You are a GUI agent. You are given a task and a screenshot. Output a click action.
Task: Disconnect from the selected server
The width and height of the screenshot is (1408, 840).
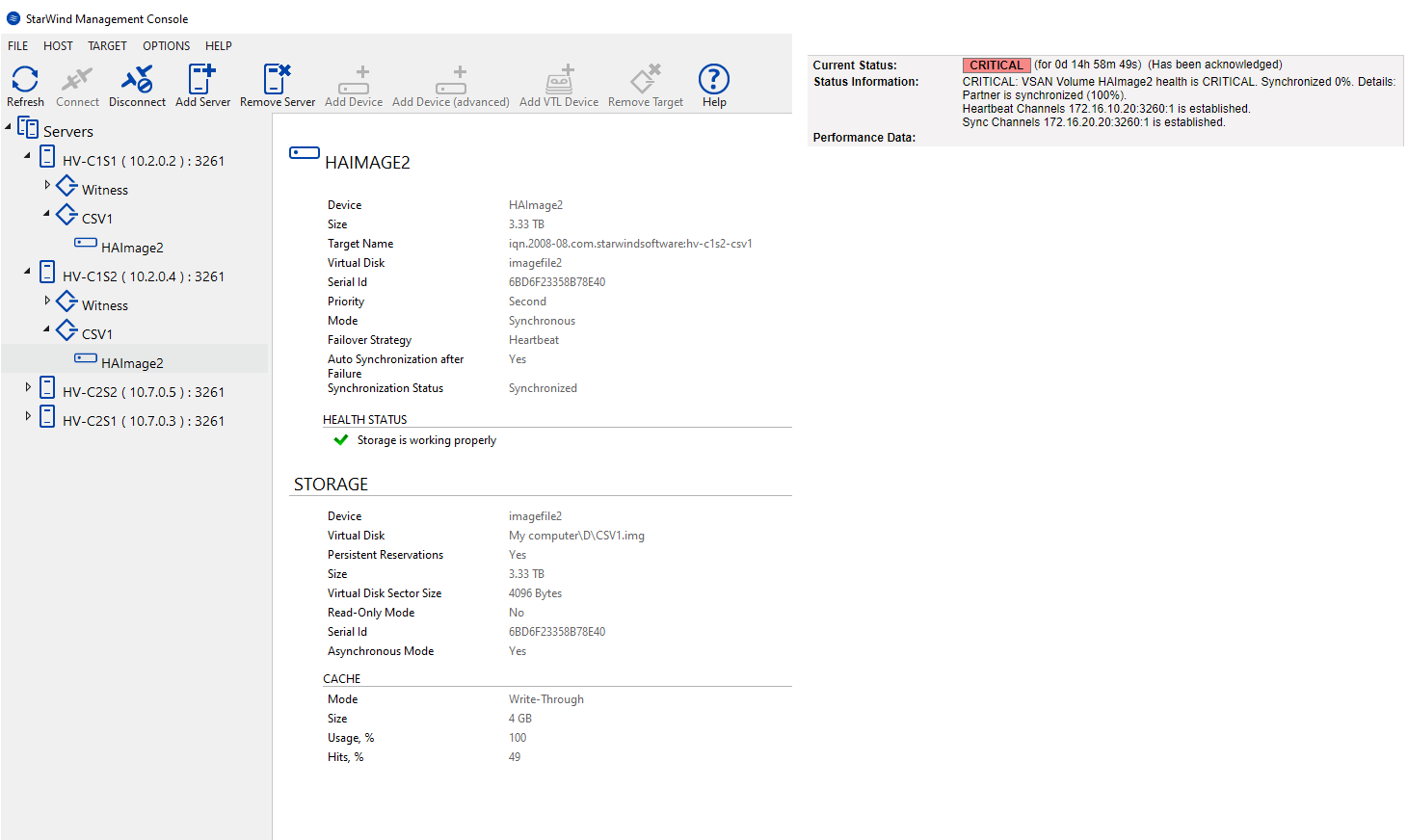point(137,79)
